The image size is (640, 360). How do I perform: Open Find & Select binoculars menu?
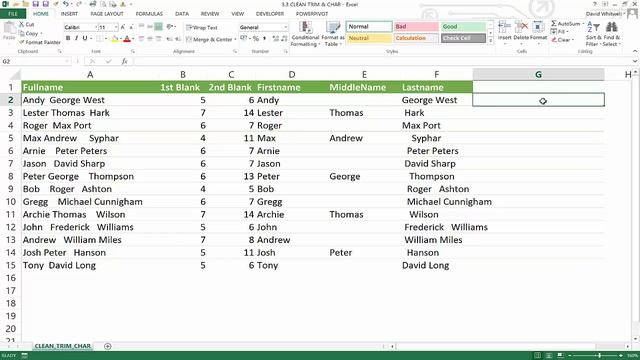[611, 34]
